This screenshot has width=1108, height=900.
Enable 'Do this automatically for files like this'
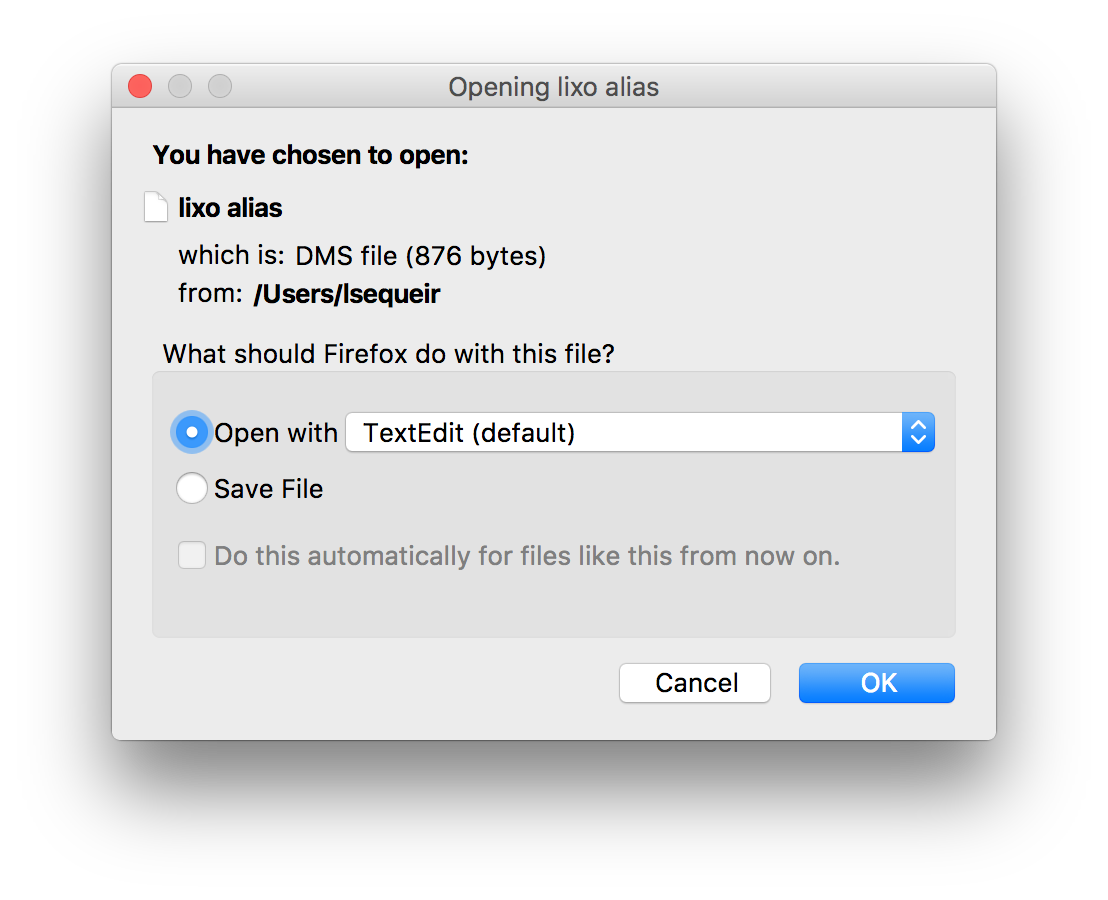191,555
